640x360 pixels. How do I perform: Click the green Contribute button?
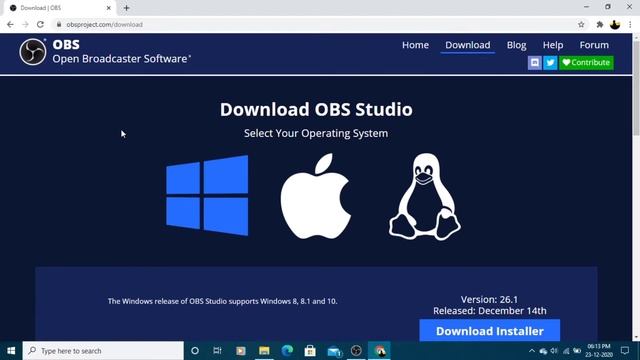tap(586, 62)
